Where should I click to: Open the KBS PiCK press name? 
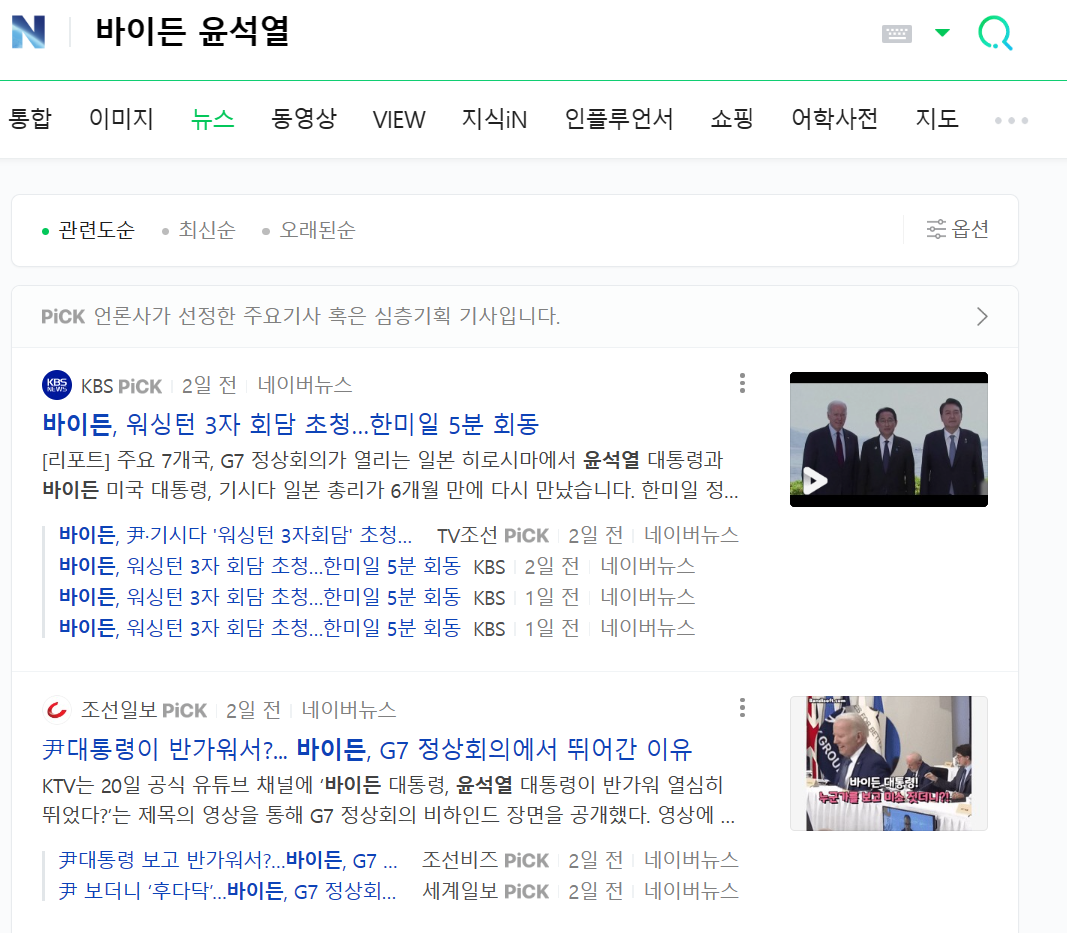tap(121, 386)
